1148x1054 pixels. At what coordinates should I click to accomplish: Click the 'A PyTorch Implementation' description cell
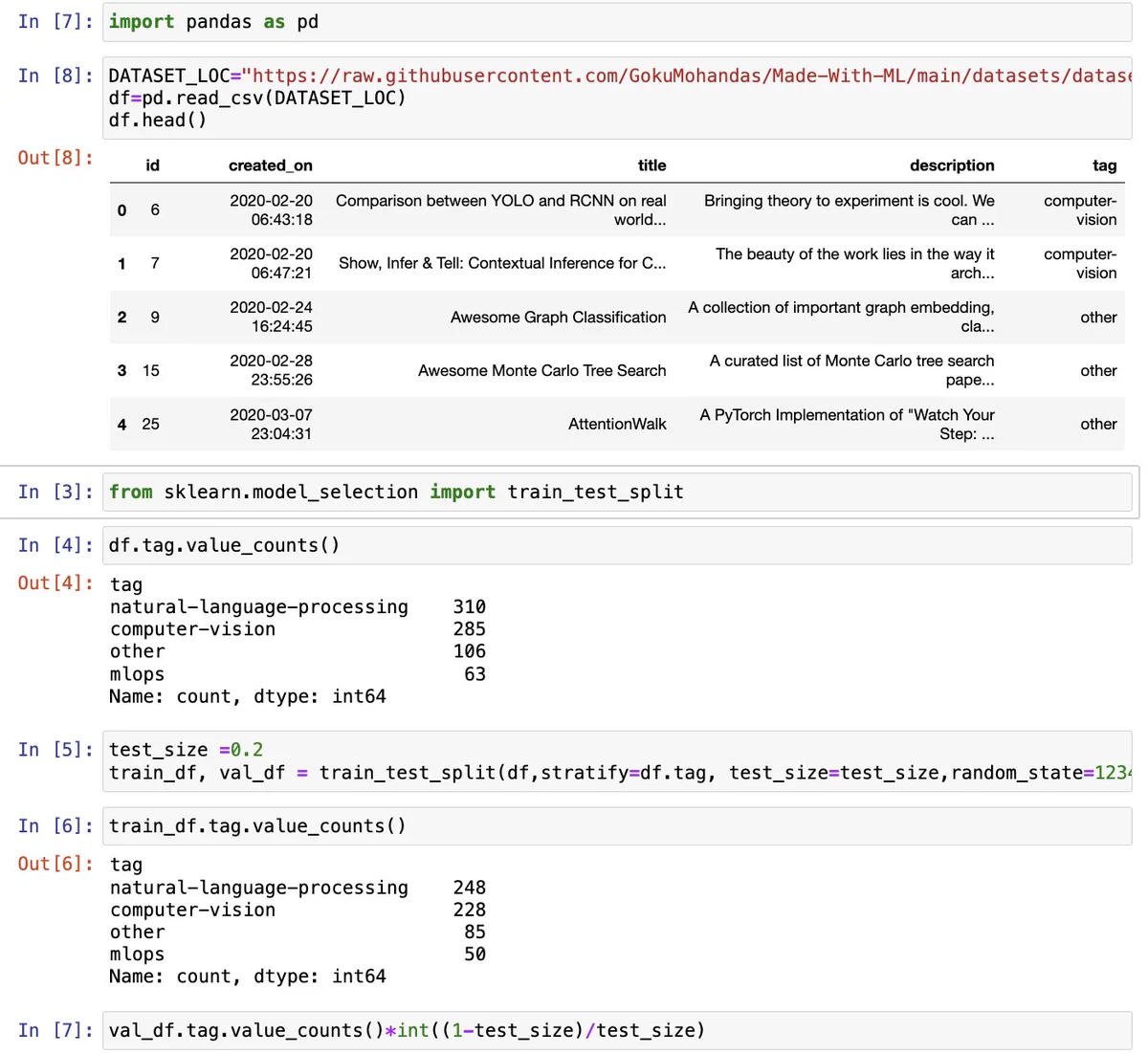[847, 424]
